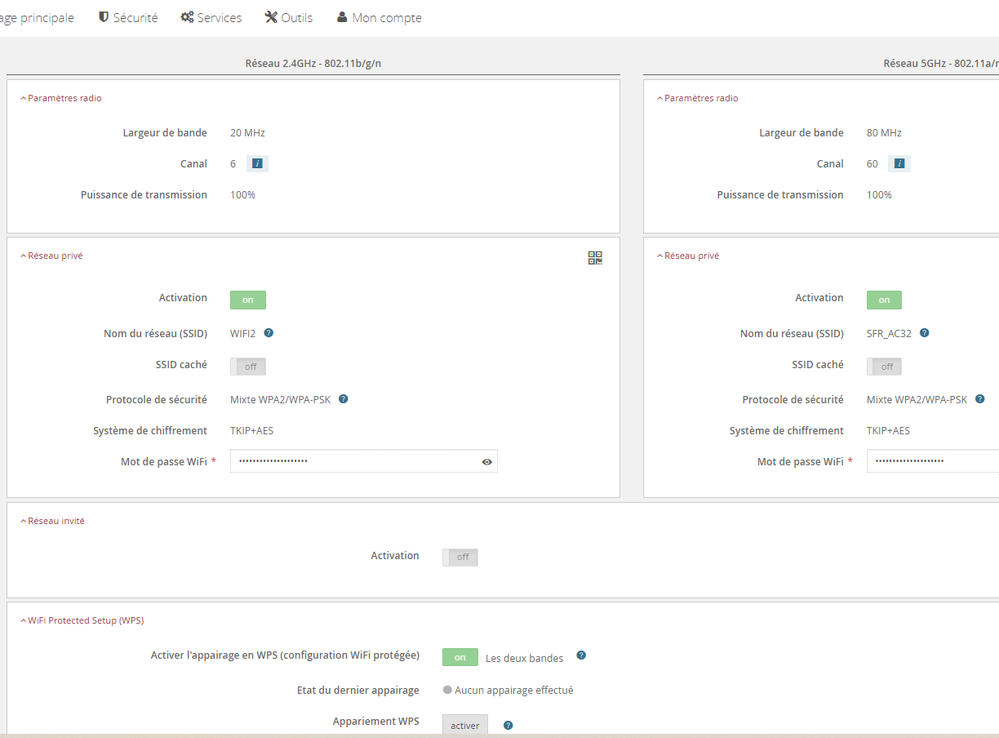
Task: Reveal 2.4GHz WiFi password with eye icon
Action: [487, 462]
